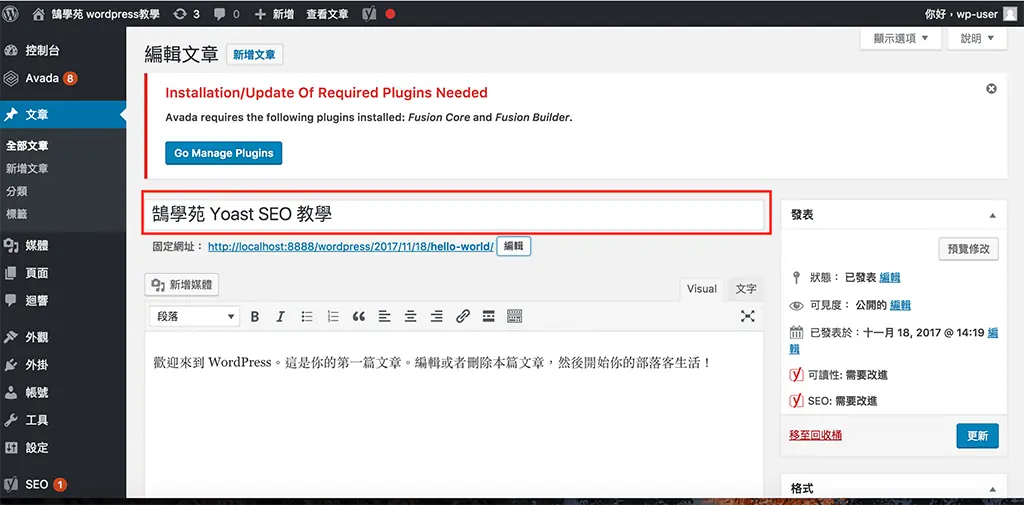Screen dimensions: 1024x505
Task: Align text center
Action: coord(410,317)
